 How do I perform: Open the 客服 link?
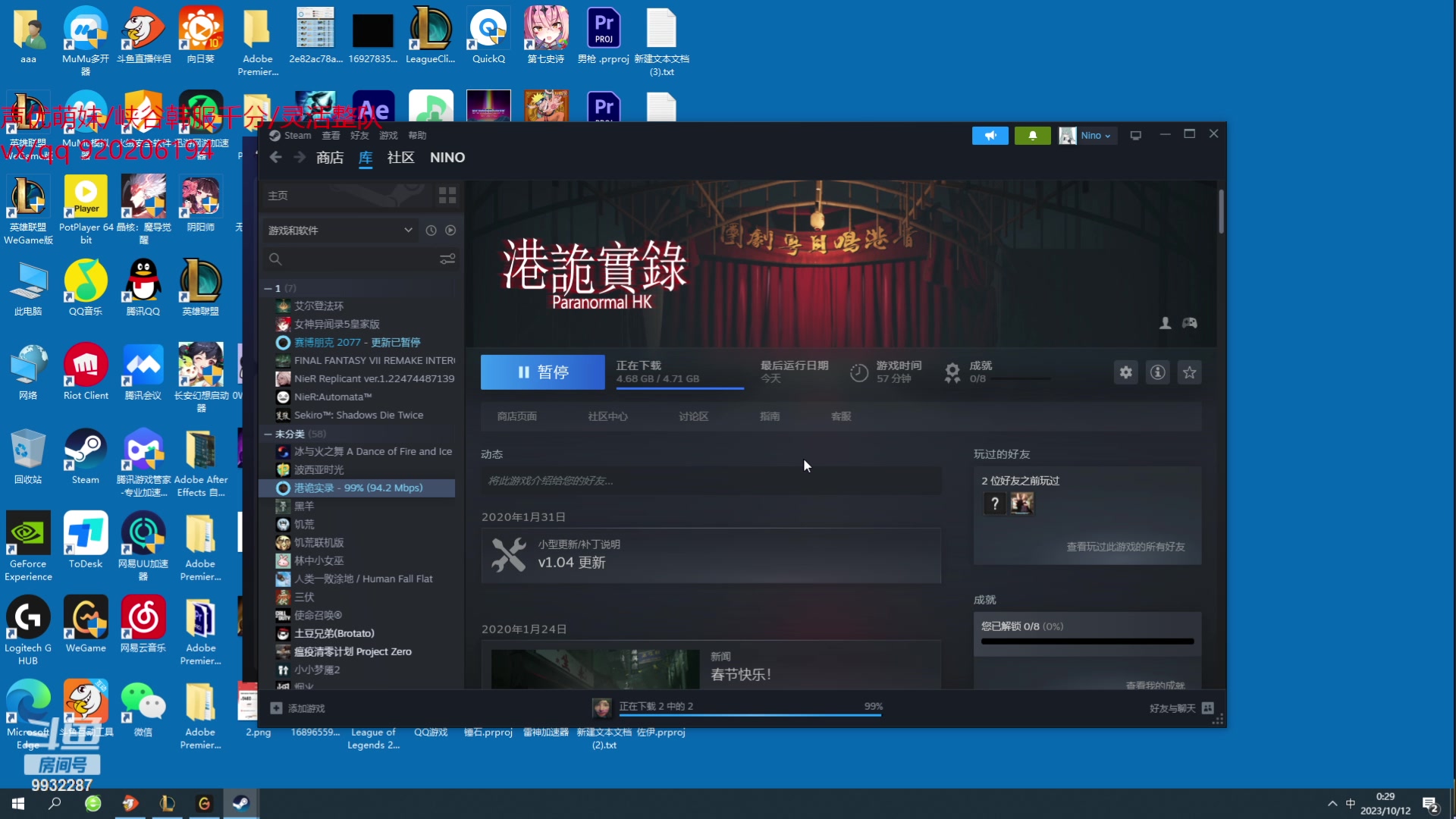(841, 416)
